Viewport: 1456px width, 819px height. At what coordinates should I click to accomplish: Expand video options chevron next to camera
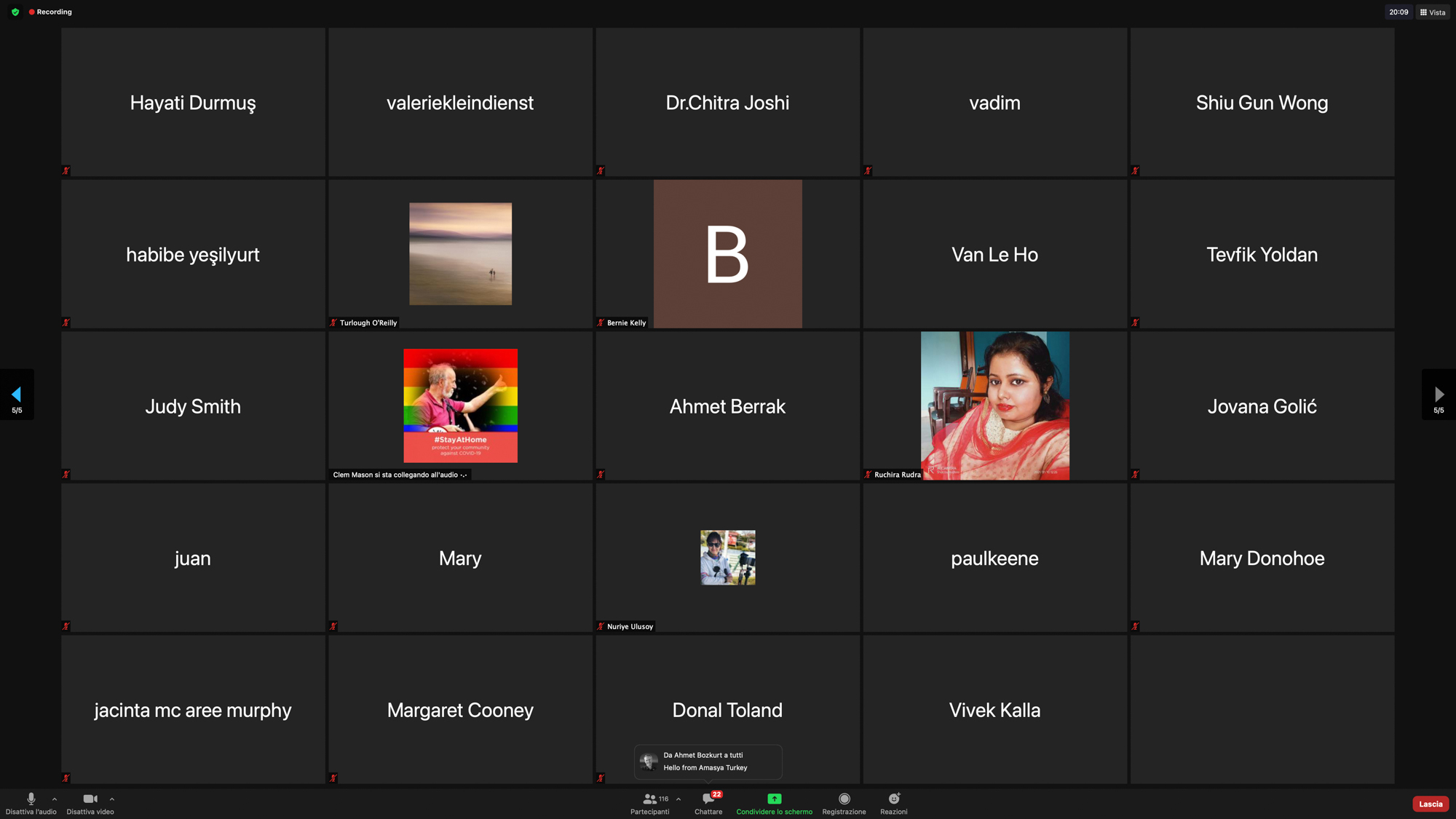click(x=112, y=799)
